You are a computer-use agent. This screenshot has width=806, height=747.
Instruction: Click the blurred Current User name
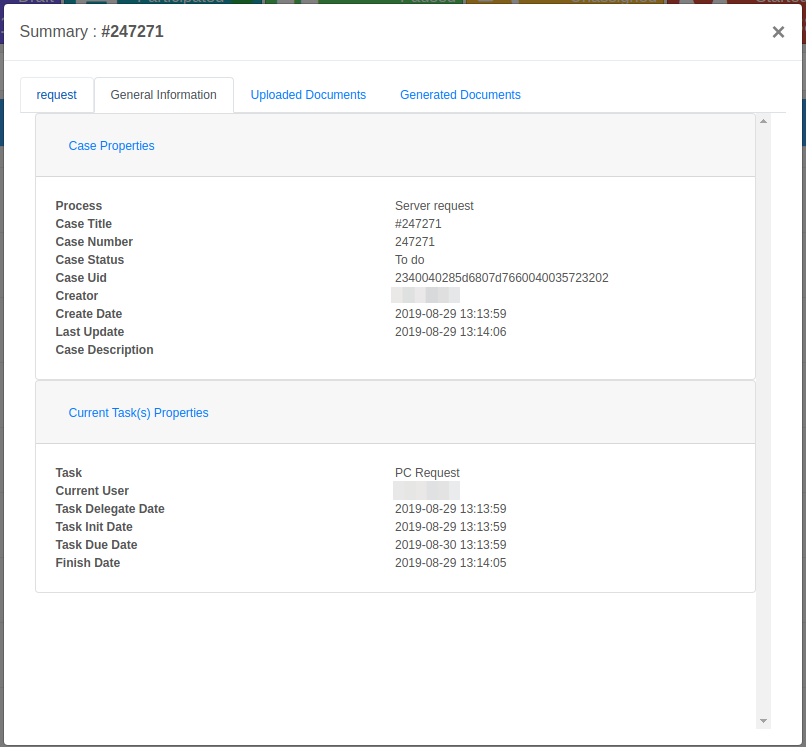click(427, 491)
